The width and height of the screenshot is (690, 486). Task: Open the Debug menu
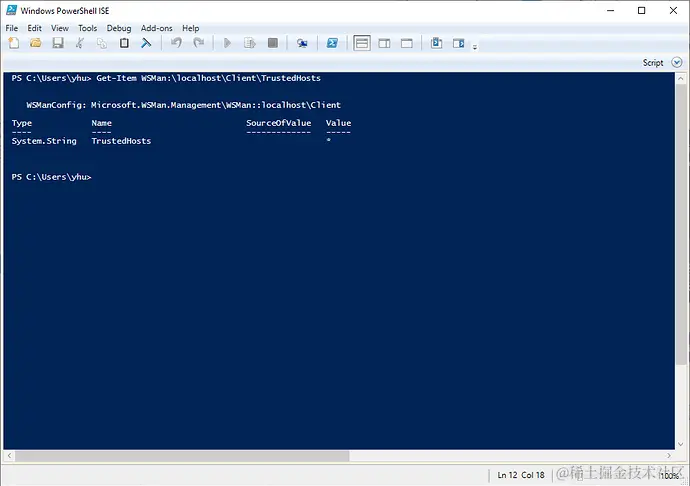[119, 28]
